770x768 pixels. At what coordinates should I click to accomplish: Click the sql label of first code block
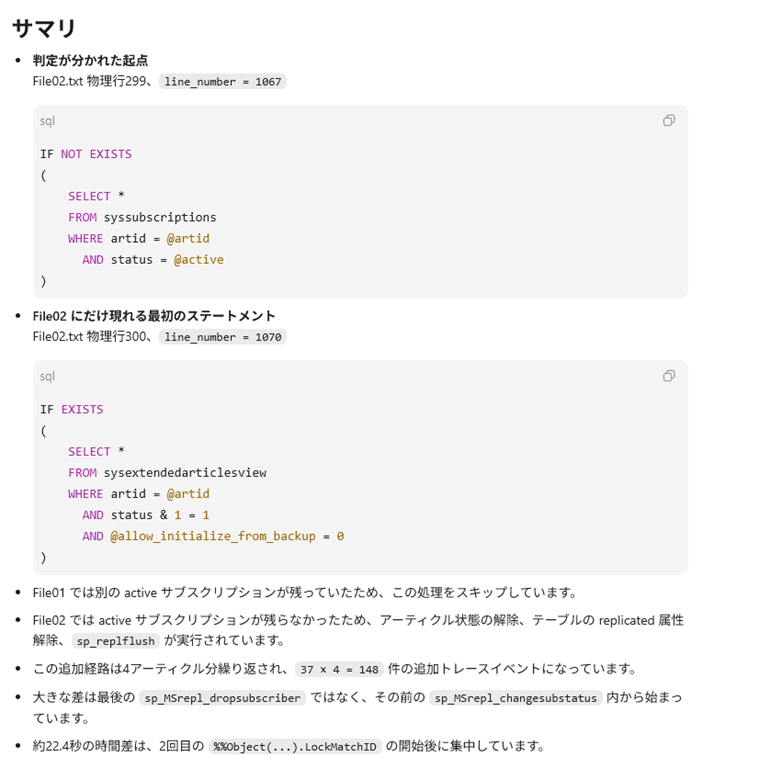coord(47,121)
